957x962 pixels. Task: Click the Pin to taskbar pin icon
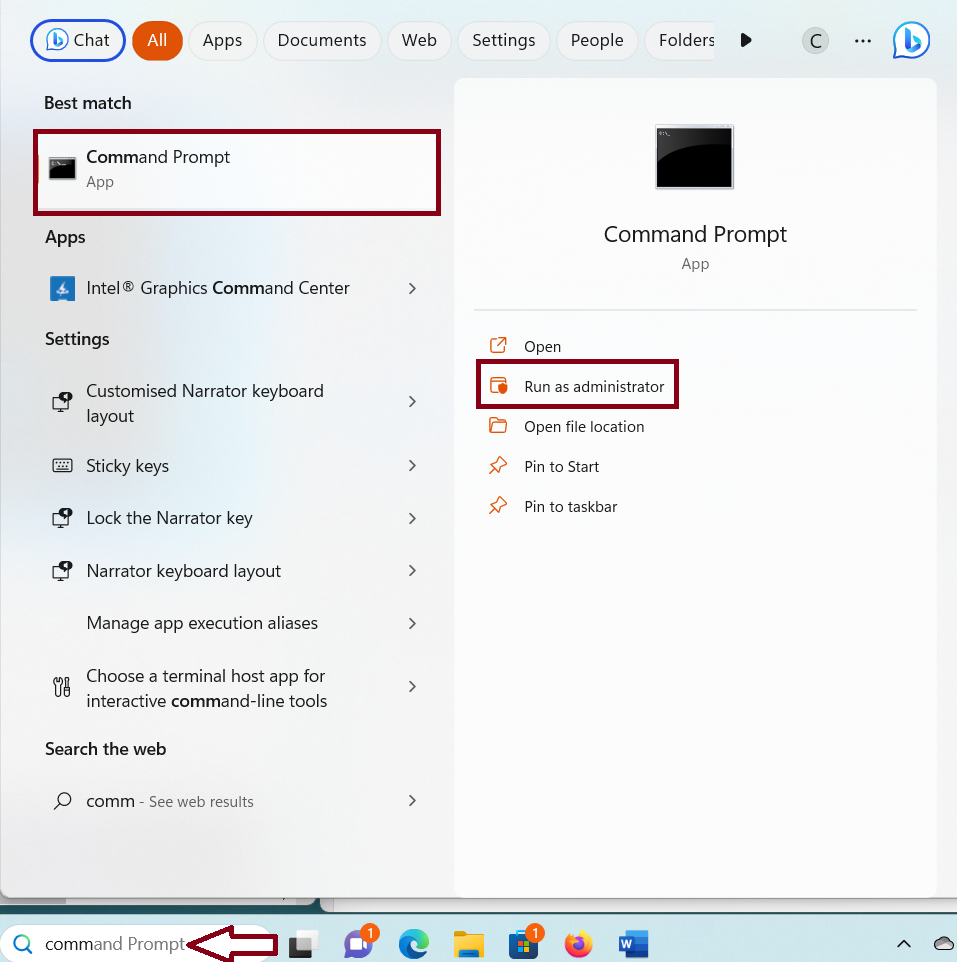[498, 506]
